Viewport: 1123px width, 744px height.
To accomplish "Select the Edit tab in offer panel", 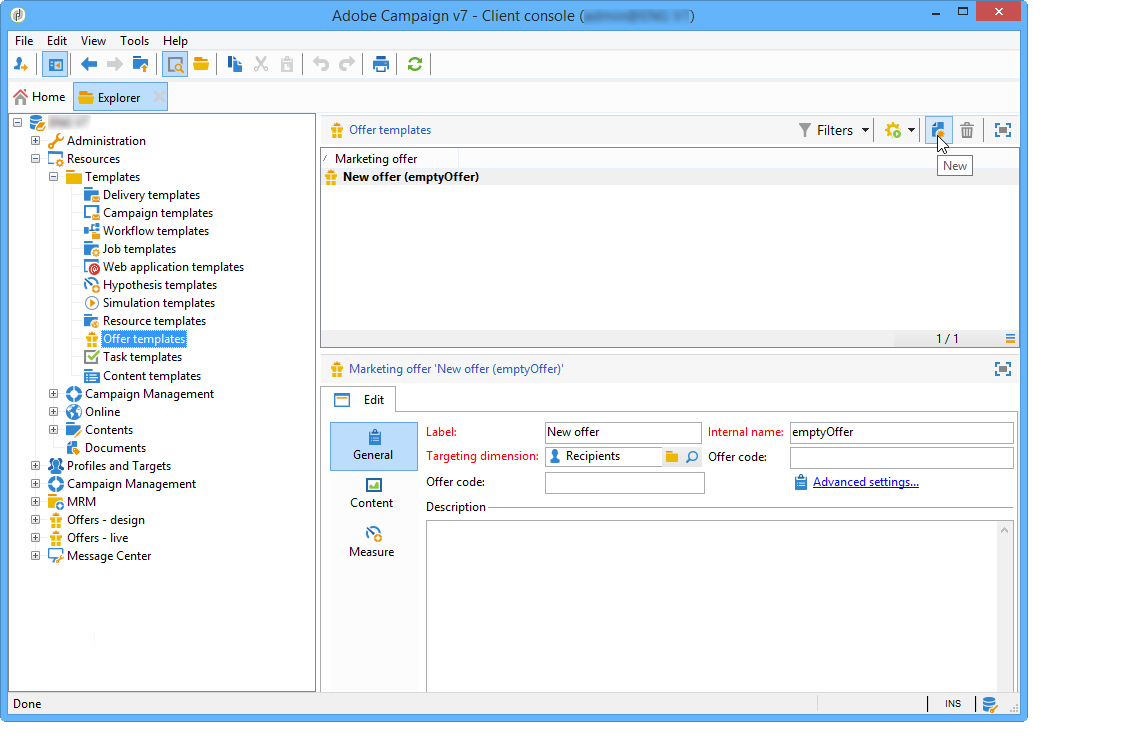I will pyautogui.click(x=359, y=400).
